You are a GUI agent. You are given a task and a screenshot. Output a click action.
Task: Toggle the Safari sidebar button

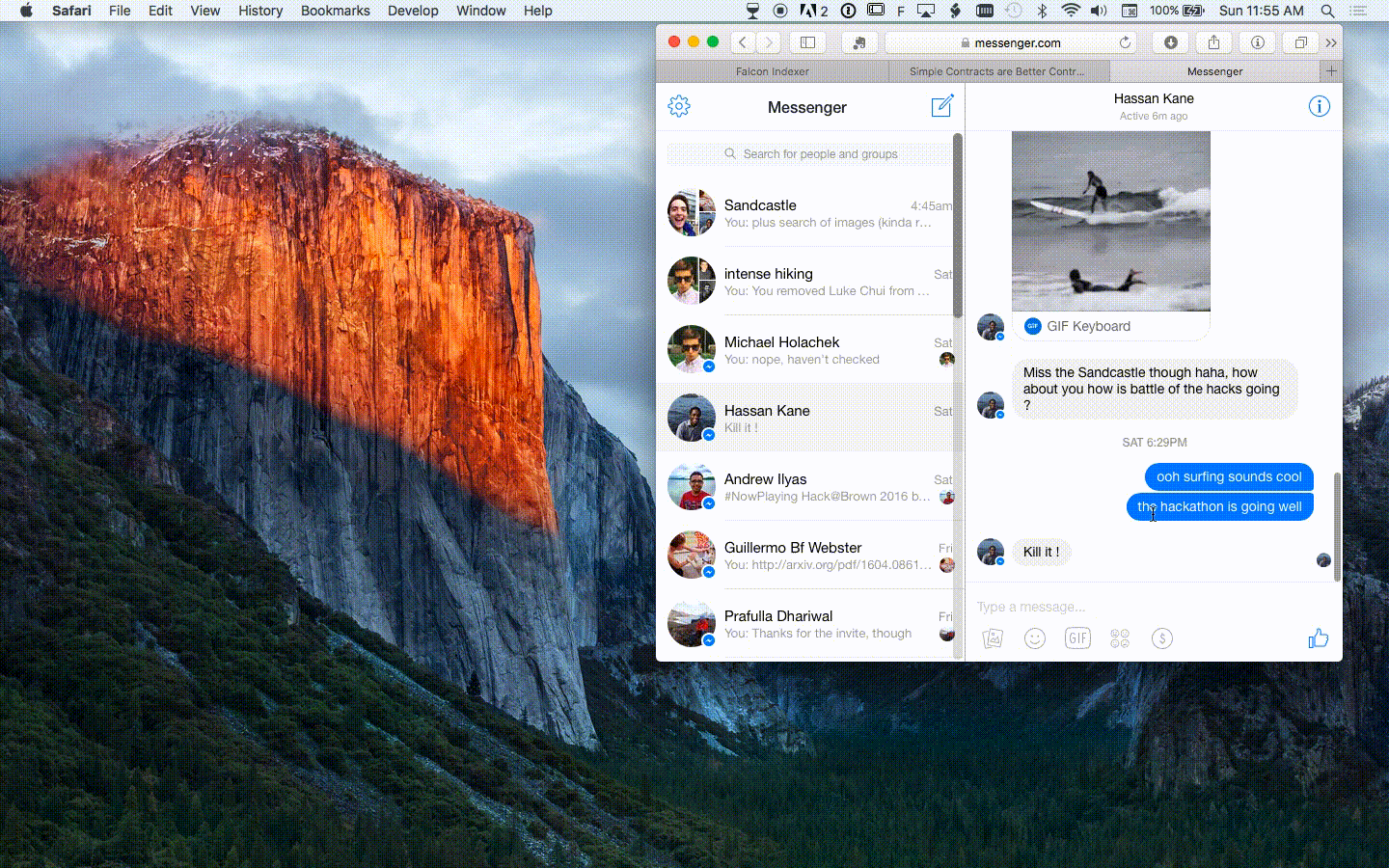807,42
